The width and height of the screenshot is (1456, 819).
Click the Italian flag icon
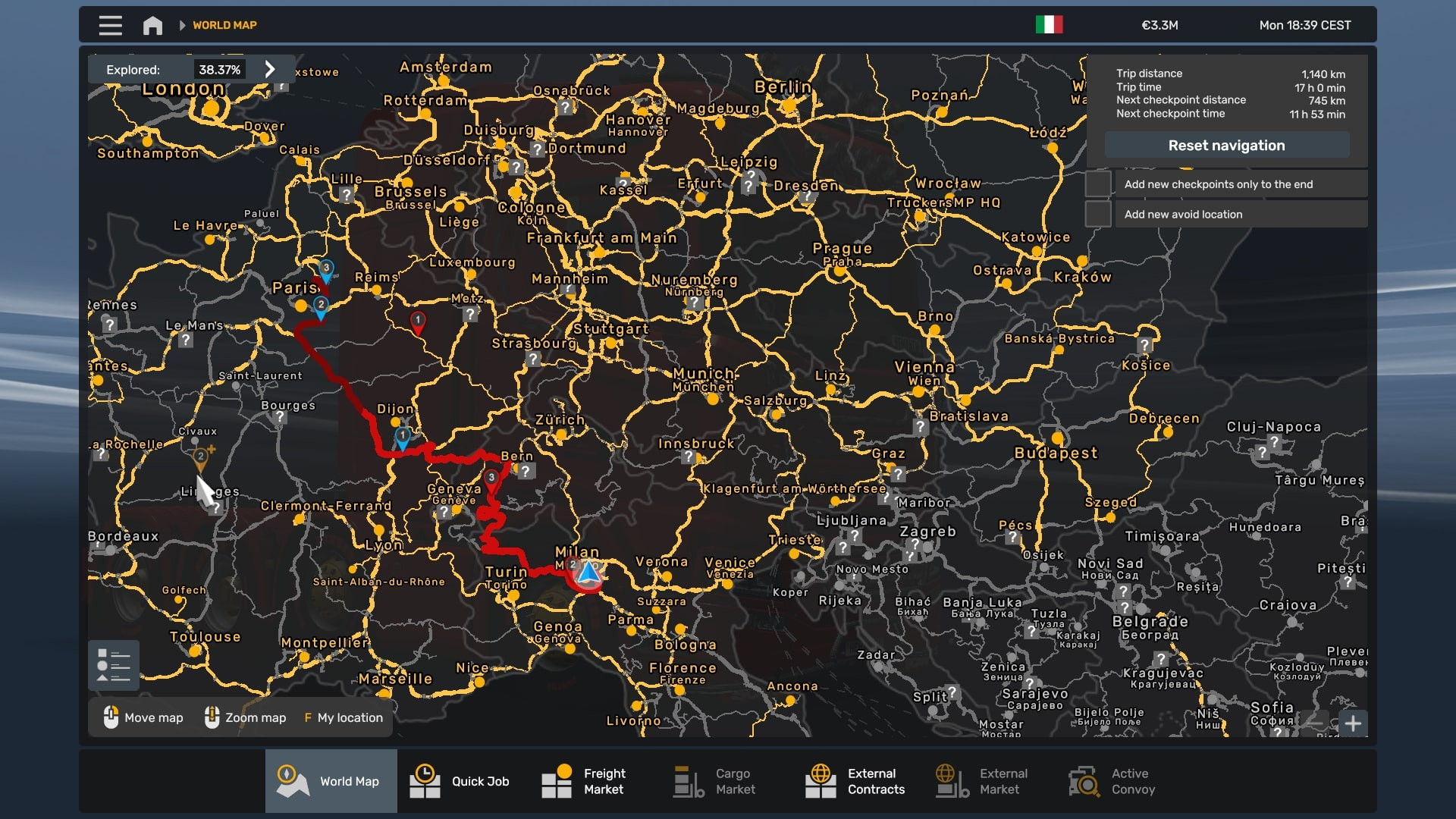[1049, 25]
